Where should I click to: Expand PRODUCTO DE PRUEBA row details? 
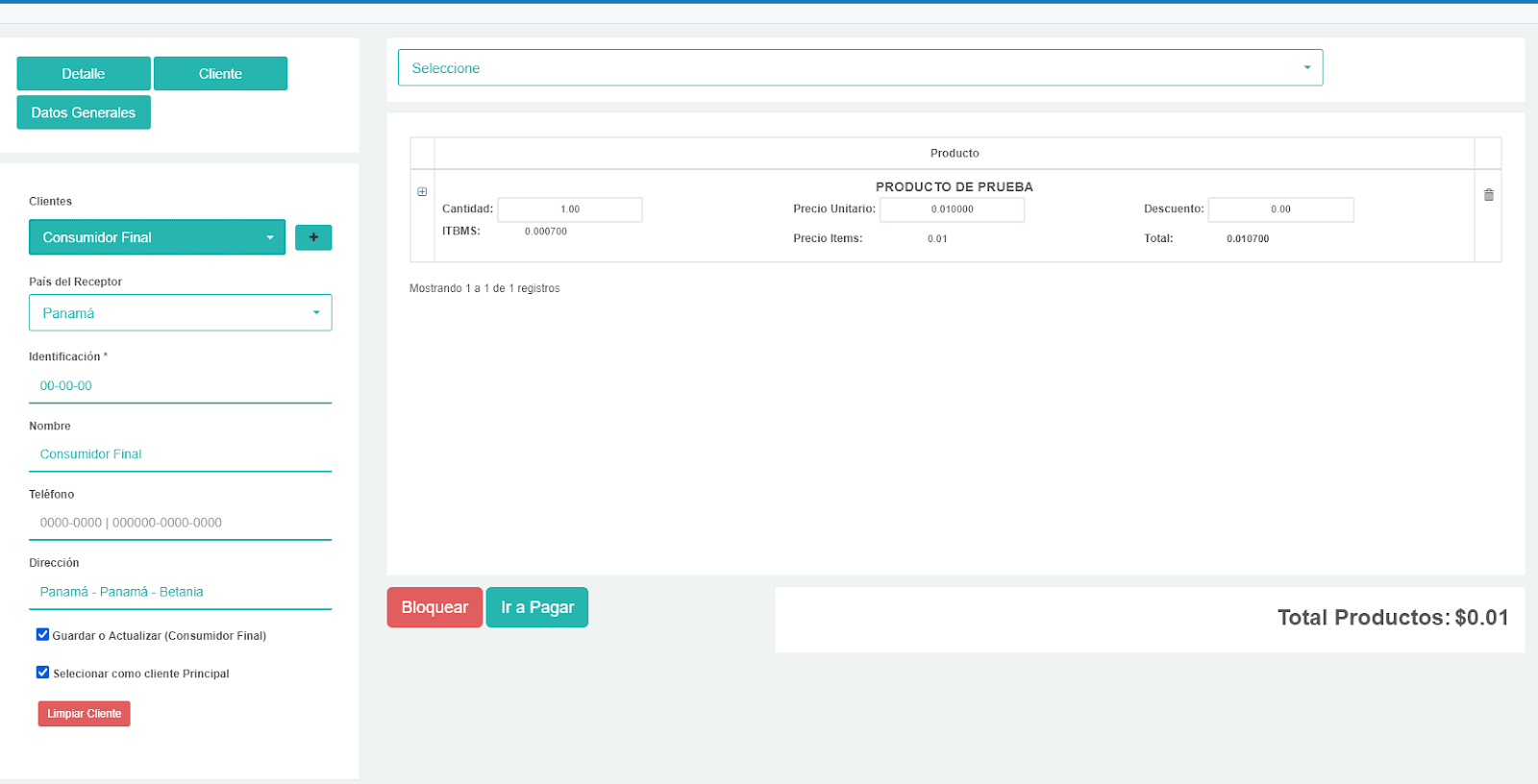(422, 192)
